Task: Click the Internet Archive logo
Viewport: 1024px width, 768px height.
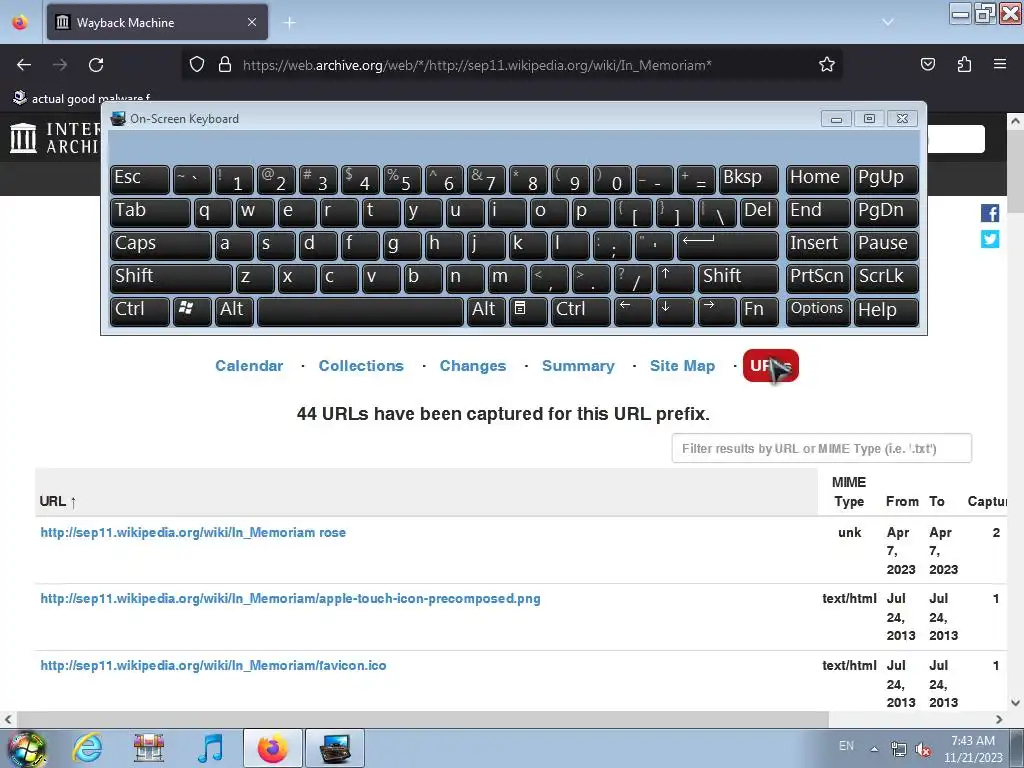Action: pos(54,138)
